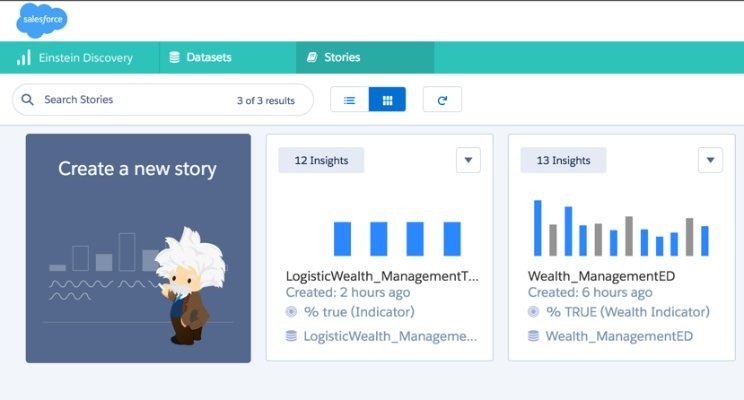
Task: Click the 13 Insights badge
Action: pyautogui.click(x=563, y=160)
